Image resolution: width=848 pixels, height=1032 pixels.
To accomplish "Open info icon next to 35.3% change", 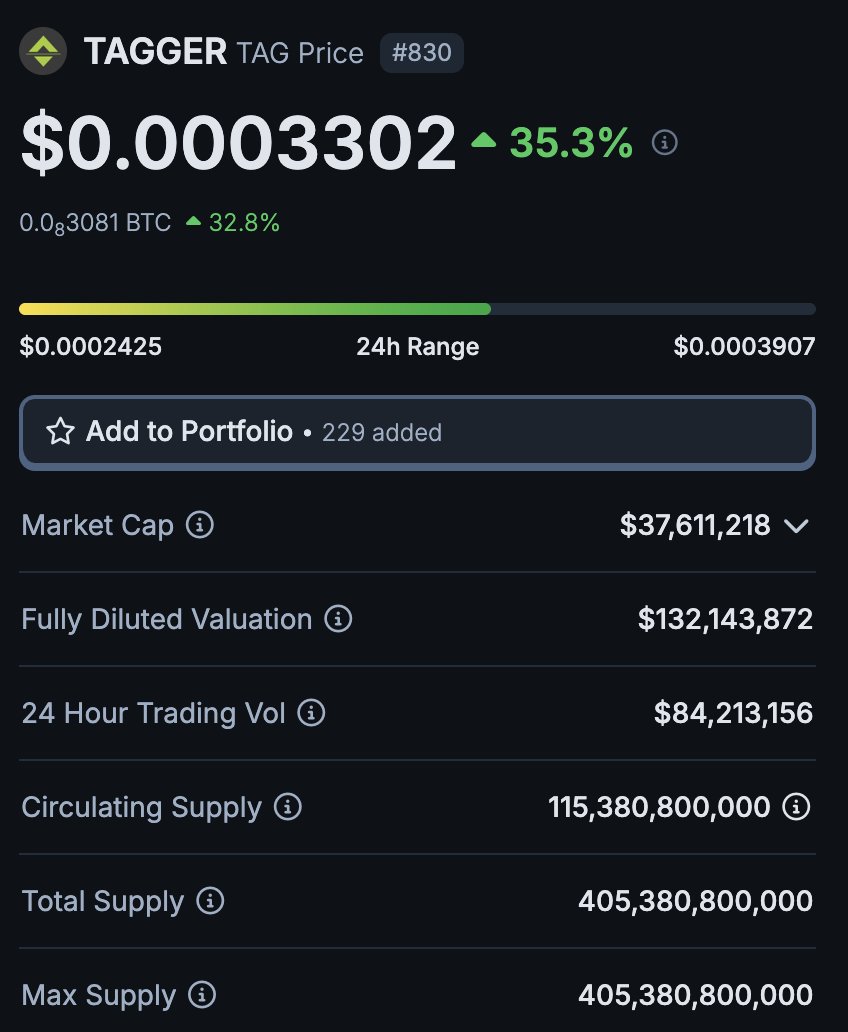I will 664,142.
